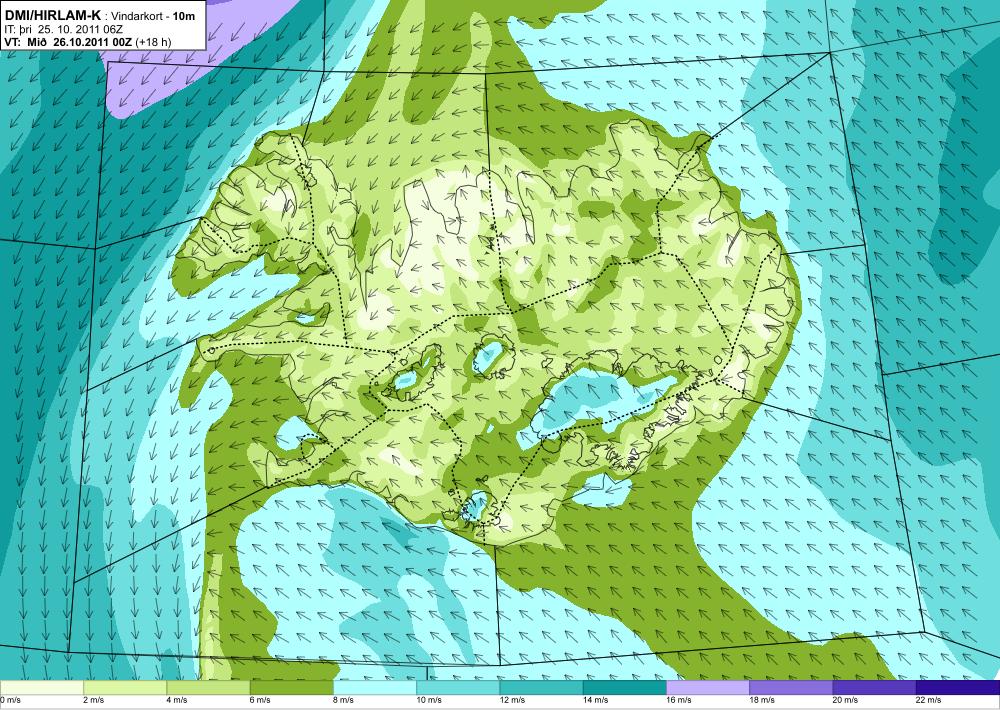Click the '12 m/s' legend label
The width and height of the screenshot is (1000, 710).
coord(512,700)
